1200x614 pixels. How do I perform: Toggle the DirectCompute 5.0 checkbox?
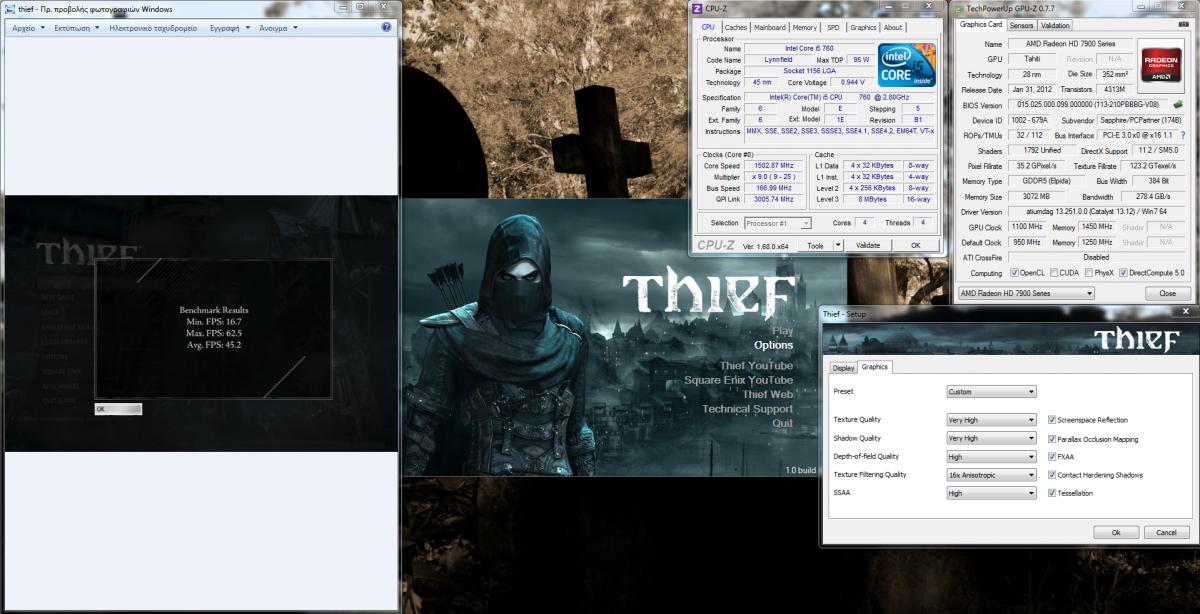click(x=1124, y=272)
